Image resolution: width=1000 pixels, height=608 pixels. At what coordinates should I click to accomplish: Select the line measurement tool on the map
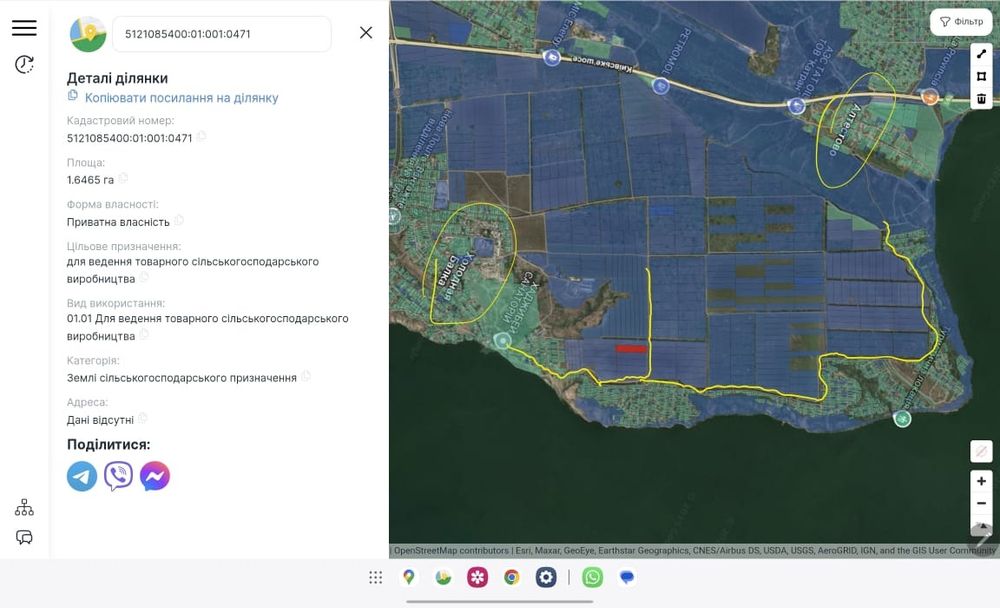click(981, 54)
